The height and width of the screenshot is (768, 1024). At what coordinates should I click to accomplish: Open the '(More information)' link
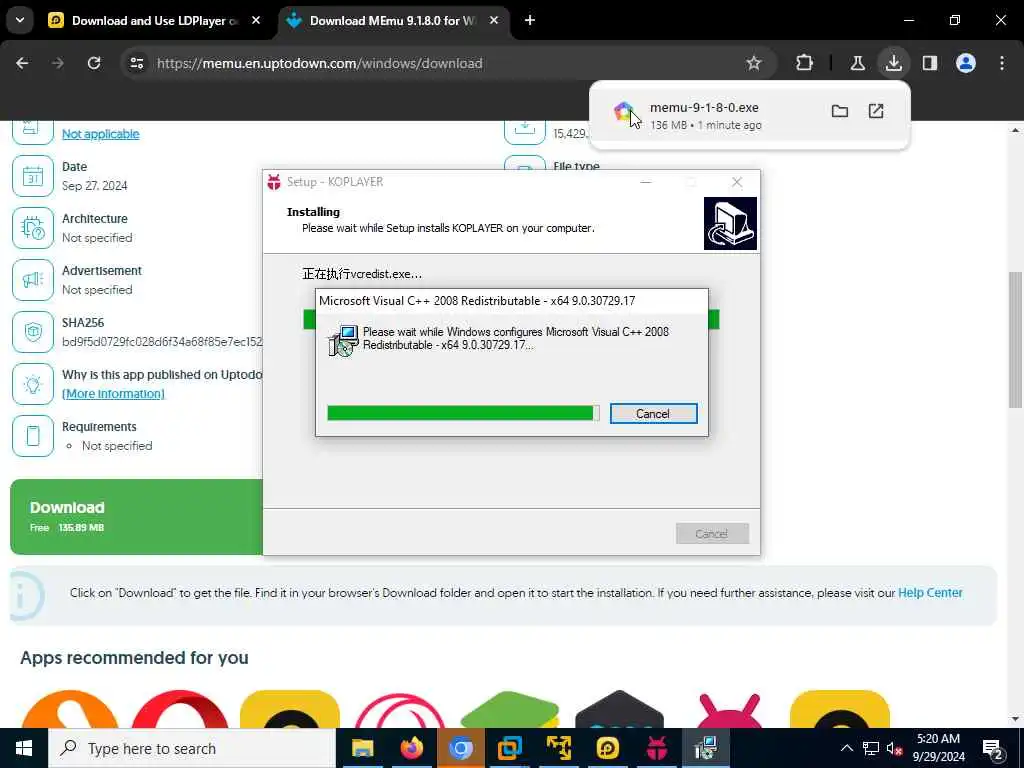113,394
